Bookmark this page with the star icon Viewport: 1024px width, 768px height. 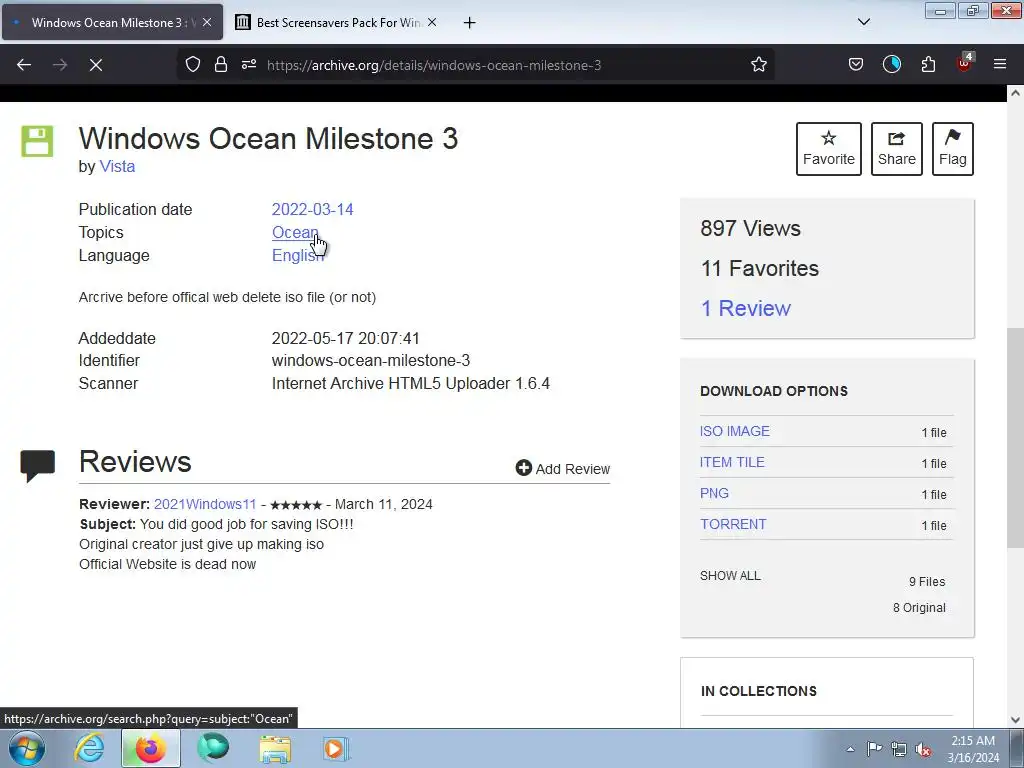pos(758,64)
